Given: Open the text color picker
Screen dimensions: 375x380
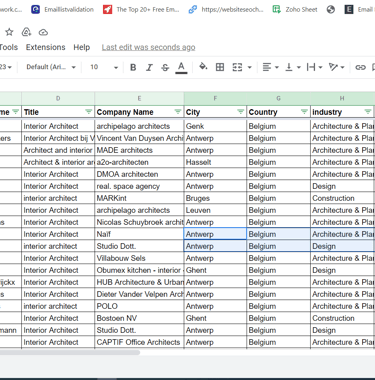Looking at the screenshot, I should pyautogui.click(x=181, y=67).
